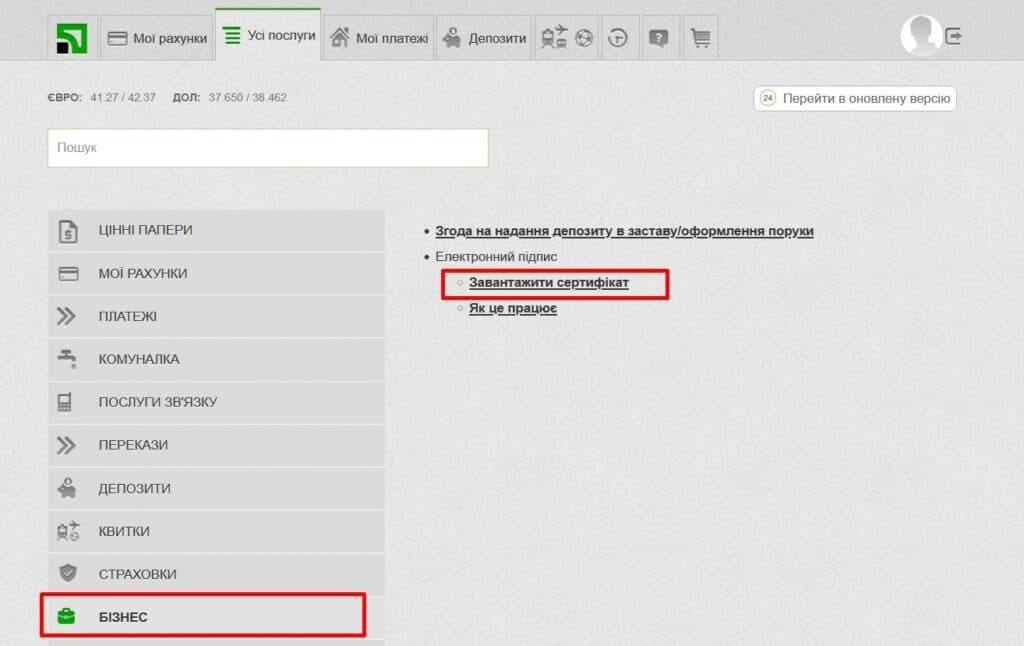Click the football icon in the top bar
The height and width of the screenshot is (646, 1024).
(x=584, y=38)
